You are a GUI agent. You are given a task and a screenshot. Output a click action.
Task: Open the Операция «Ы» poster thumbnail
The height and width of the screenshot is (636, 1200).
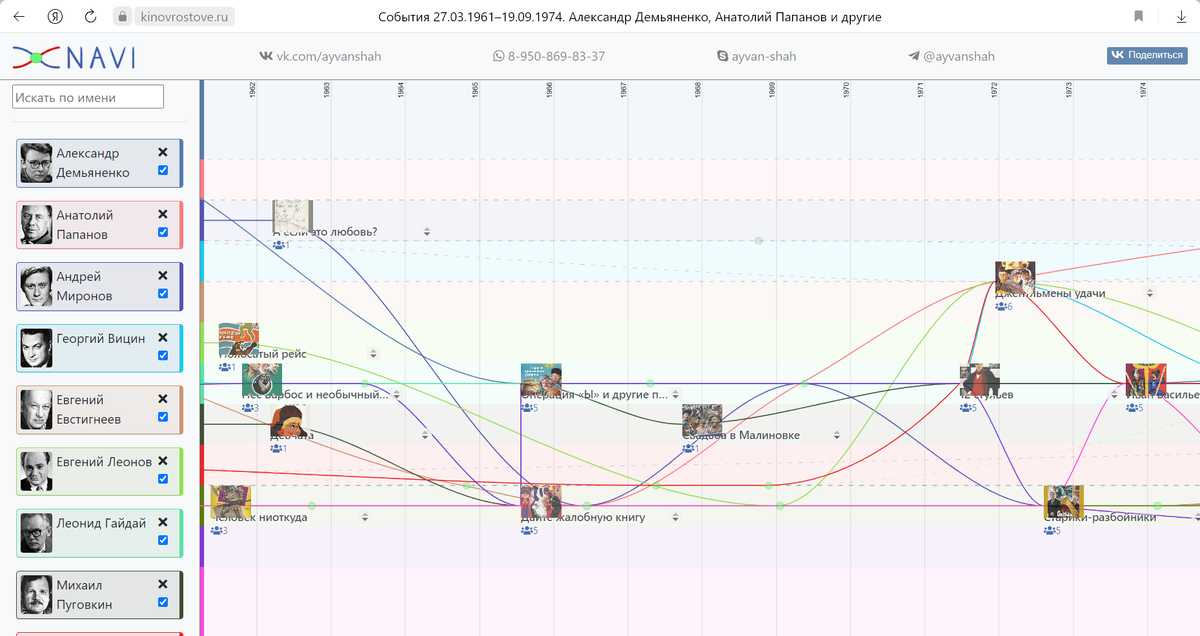pos(541,381)
